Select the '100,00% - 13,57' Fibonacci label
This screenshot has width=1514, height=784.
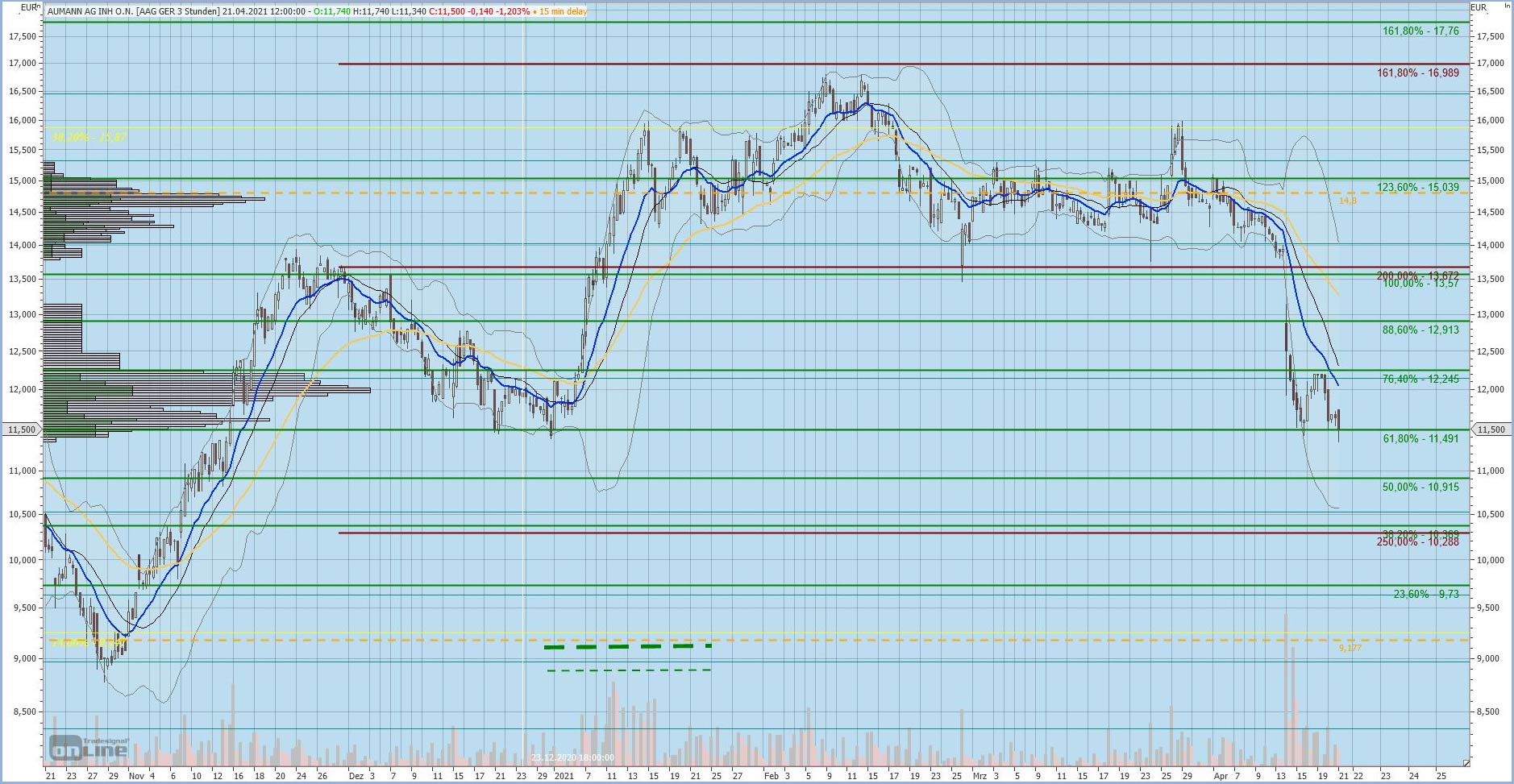1420,284
